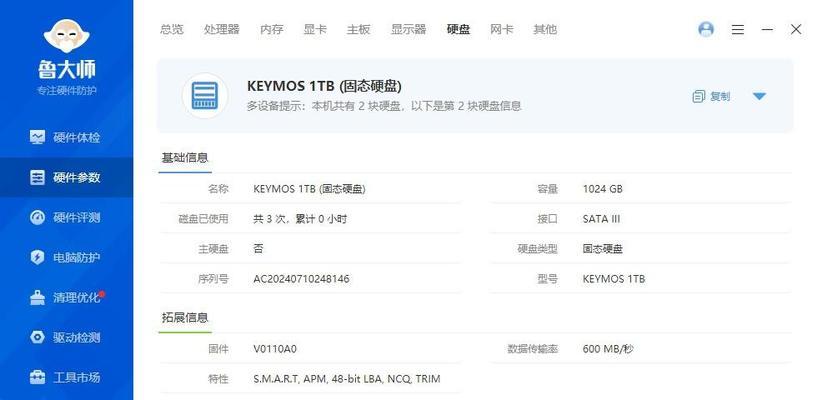
Task: Select the 拓展信息 section header
Action: (185, 317)
